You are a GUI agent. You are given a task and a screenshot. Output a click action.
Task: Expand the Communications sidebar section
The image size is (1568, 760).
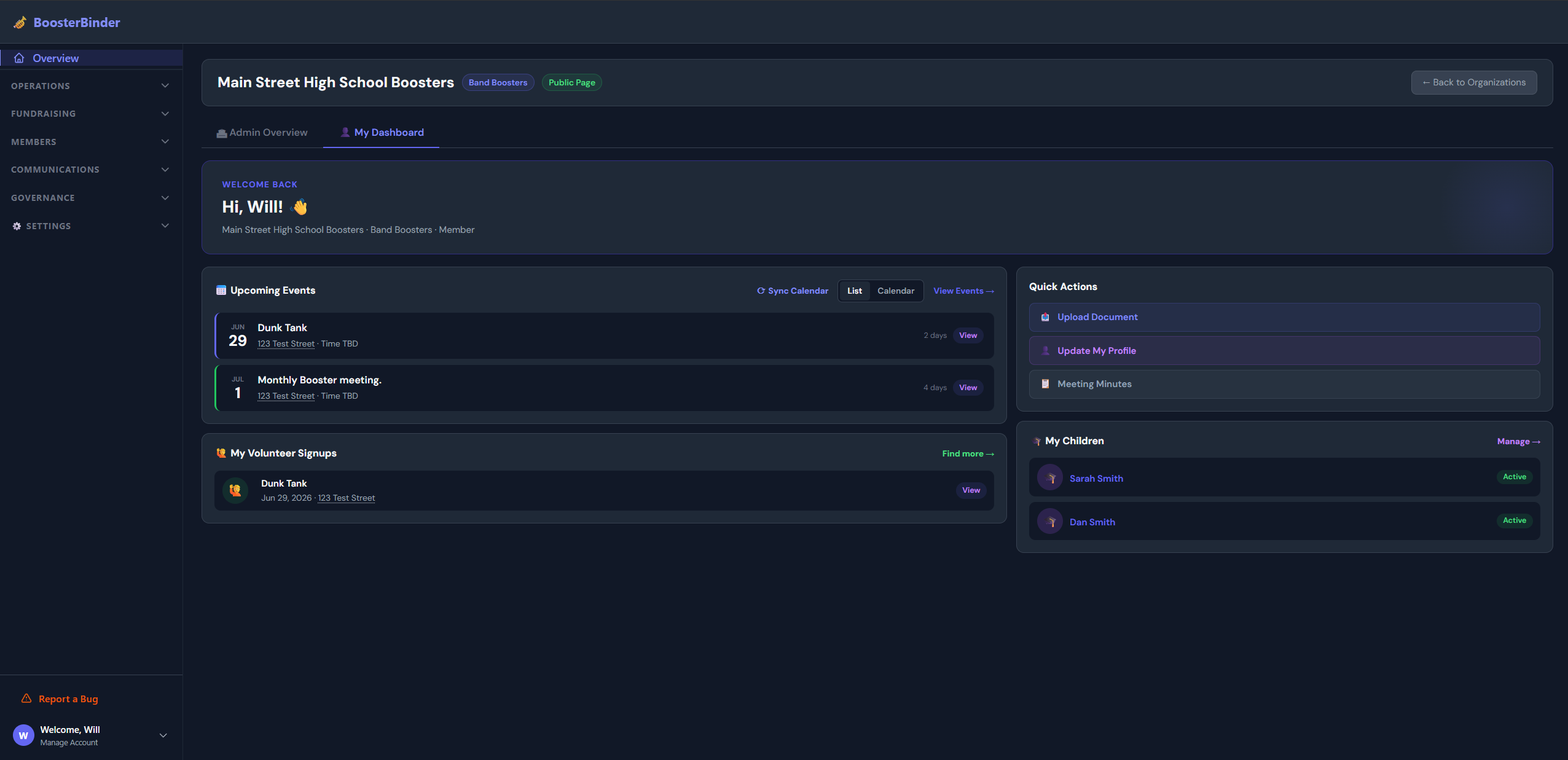click(91, 170)
